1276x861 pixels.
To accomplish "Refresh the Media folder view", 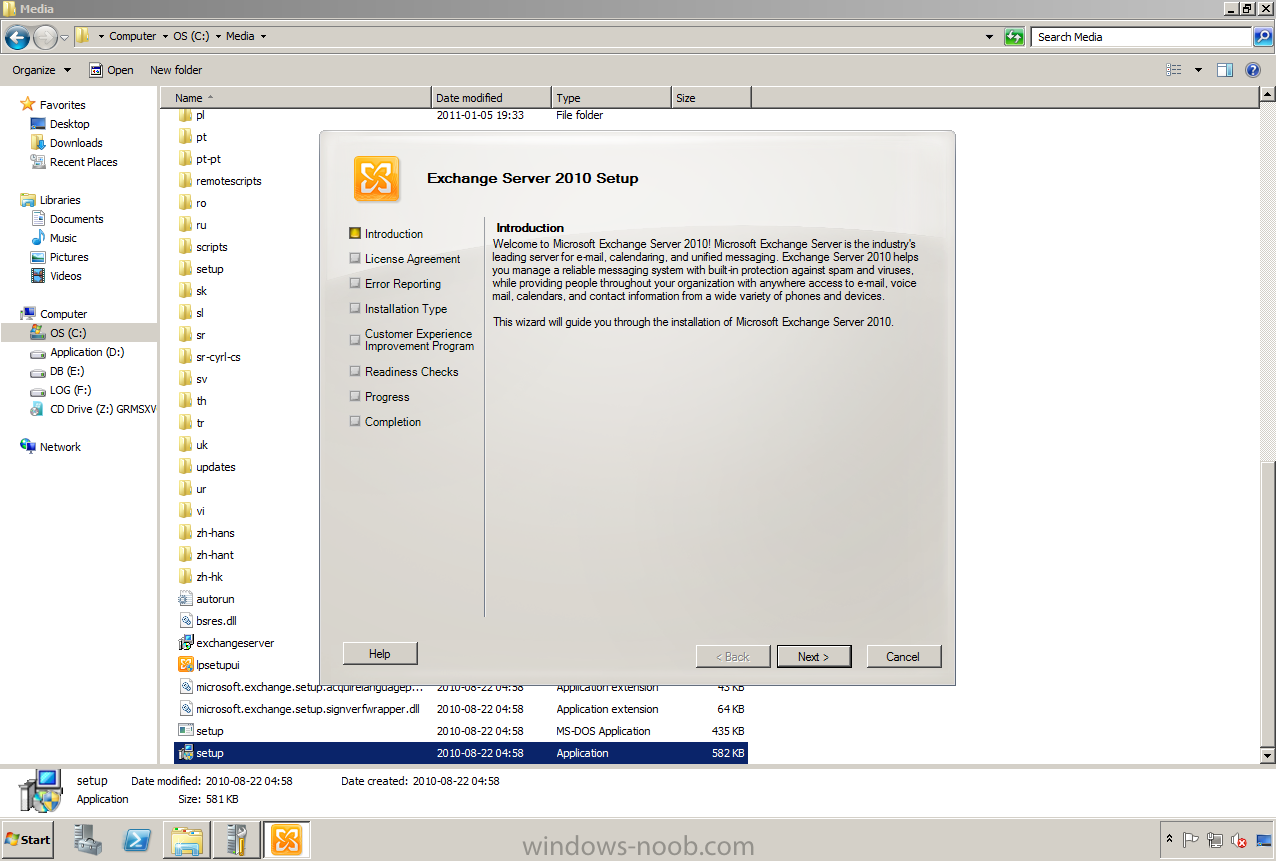I will [1014, 37].
